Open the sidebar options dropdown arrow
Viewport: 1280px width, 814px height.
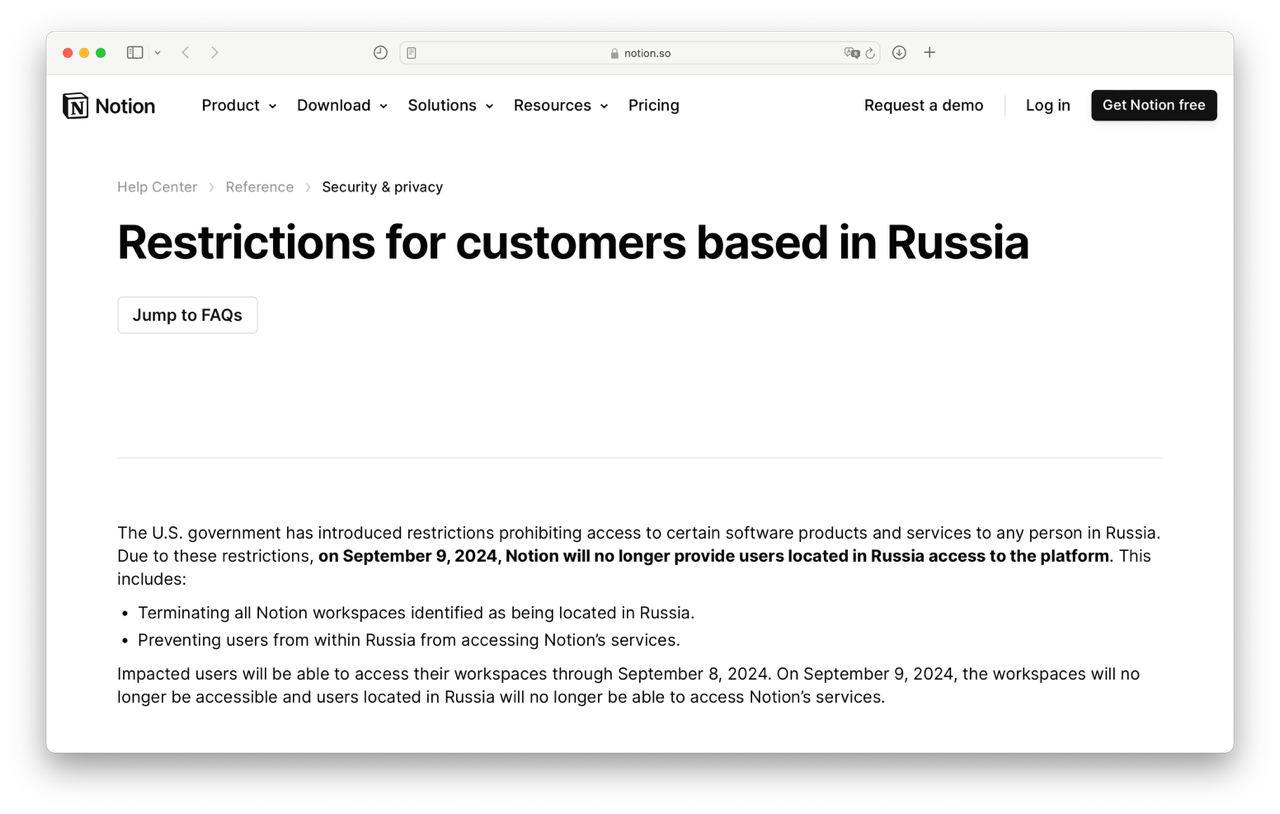[x=157, y=52]
